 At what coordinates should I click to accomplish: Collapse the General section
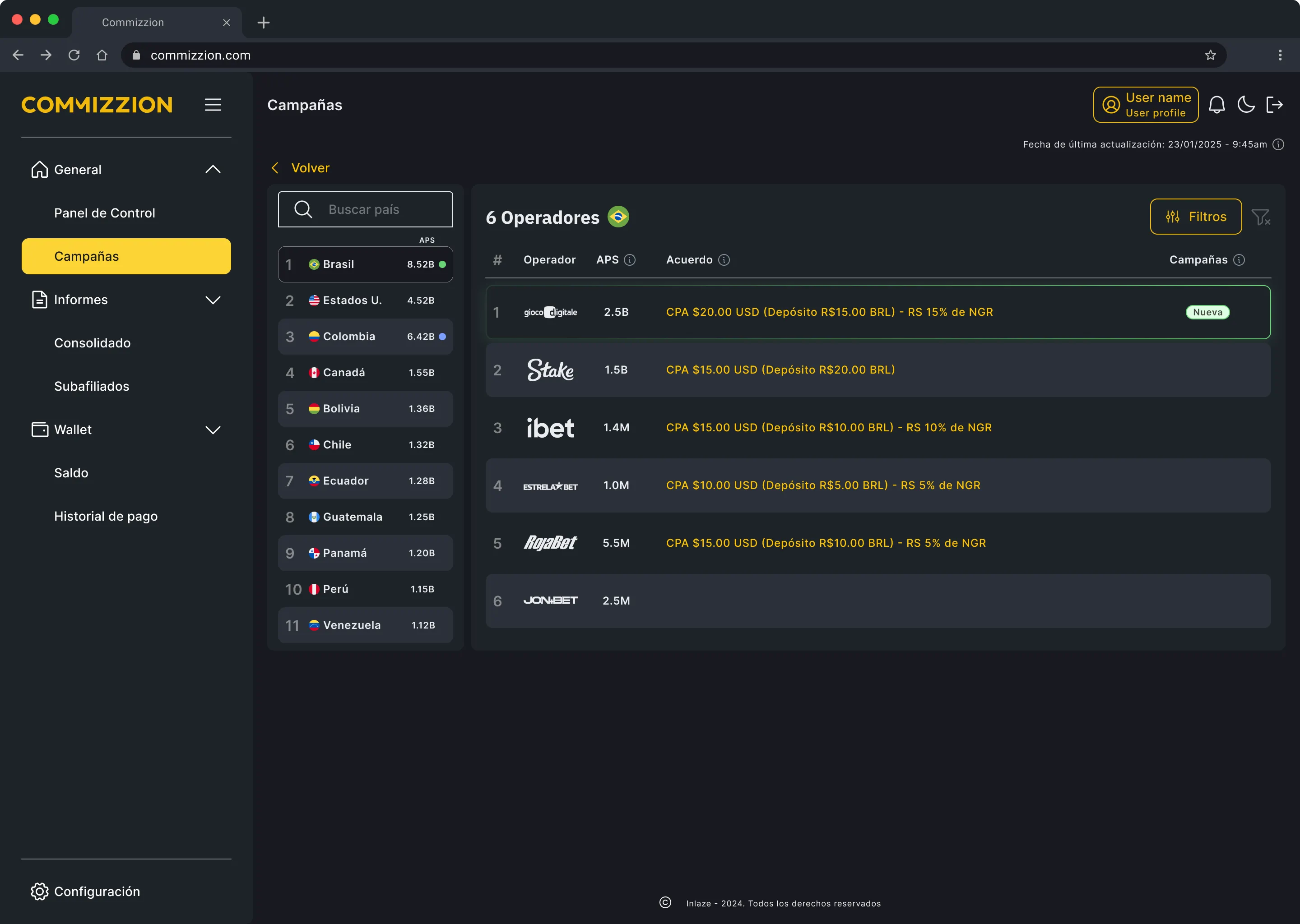(213, 170)
